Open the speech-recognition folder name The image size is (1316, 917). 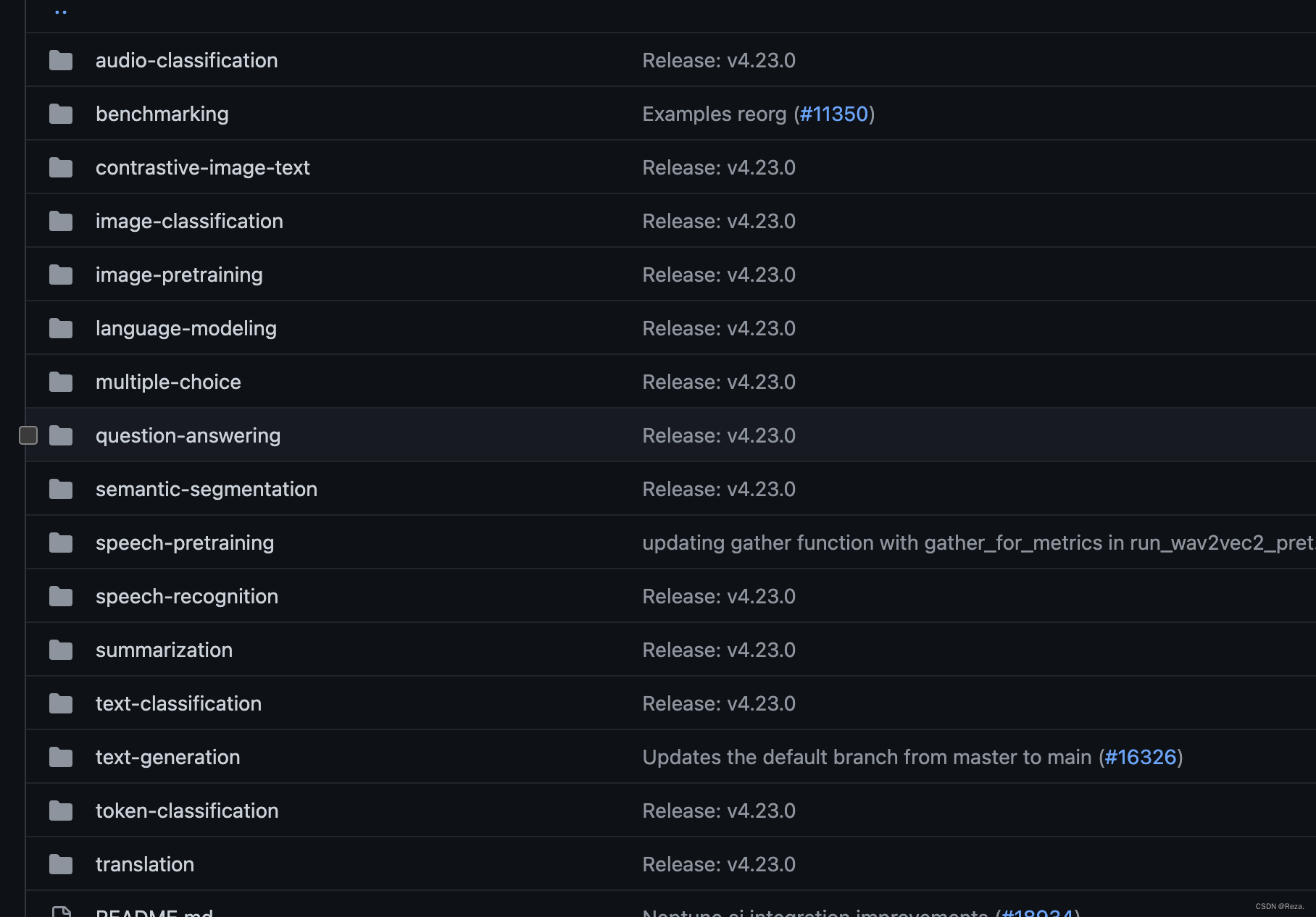pos(187,596)
